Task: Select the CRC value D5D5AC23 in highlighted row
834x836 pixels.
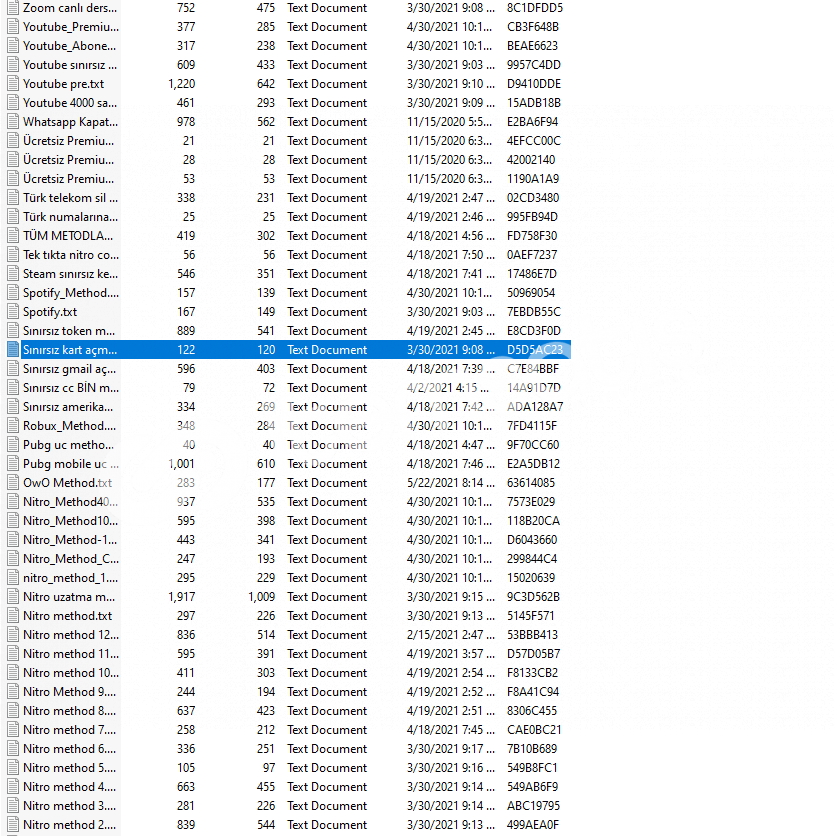Action: [x=535, y=350]
